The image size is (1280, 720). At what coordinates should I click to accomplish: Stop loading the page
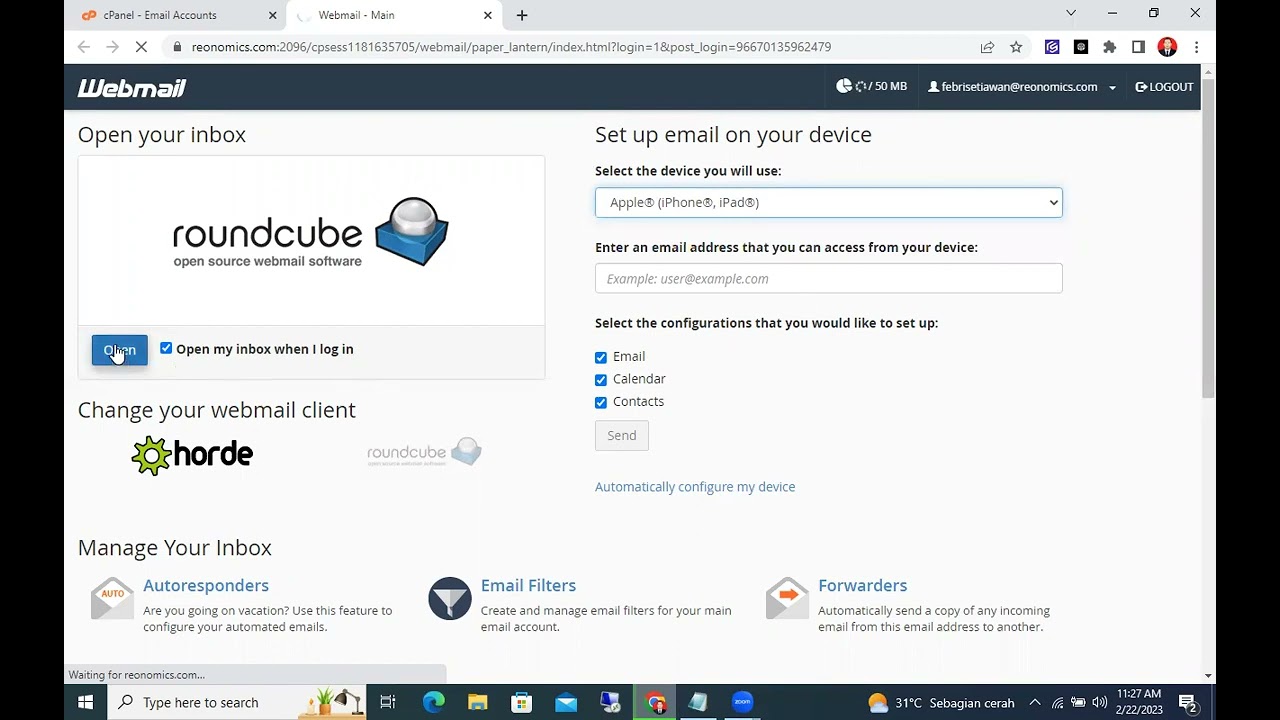[141, 47]
